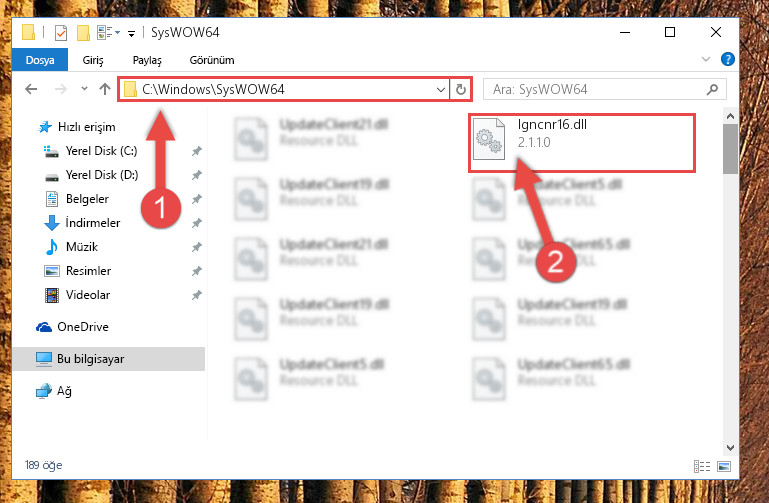Click the New folder quick access icon
769x503 pixels.
(83, 33)
